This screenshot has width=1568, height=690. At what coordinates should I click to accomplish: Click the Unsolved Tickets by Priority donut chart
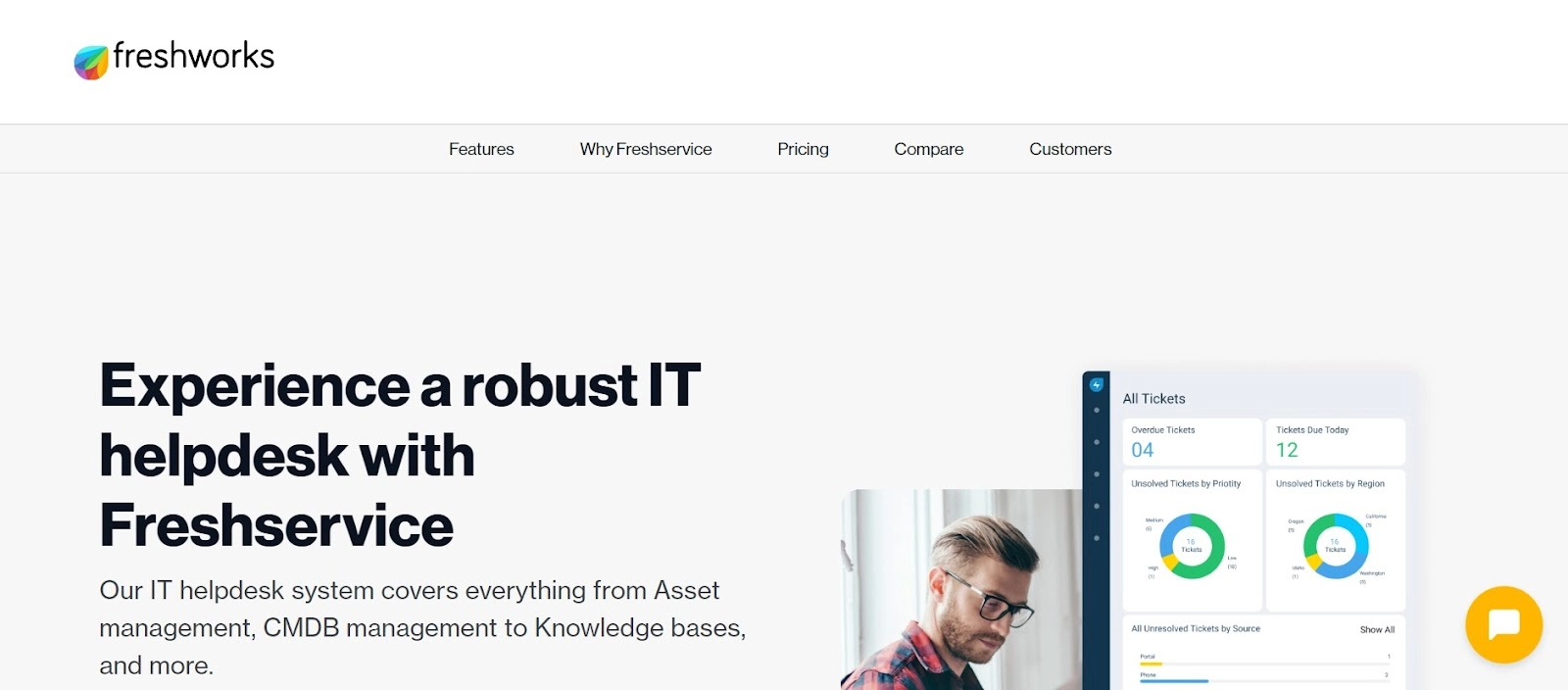point(1192,546)
